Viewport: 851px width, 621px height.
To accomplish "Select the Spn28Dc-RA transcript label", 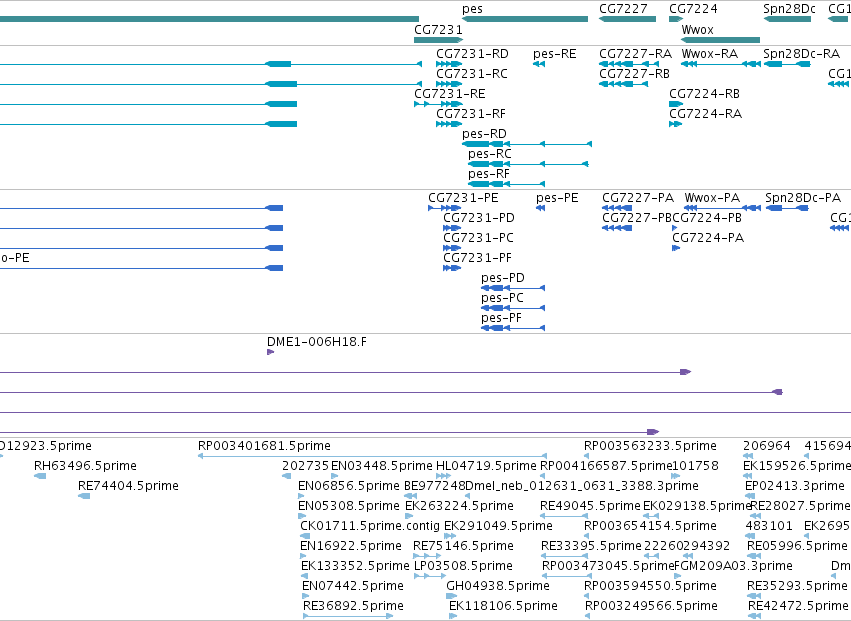I will [802, 54].
